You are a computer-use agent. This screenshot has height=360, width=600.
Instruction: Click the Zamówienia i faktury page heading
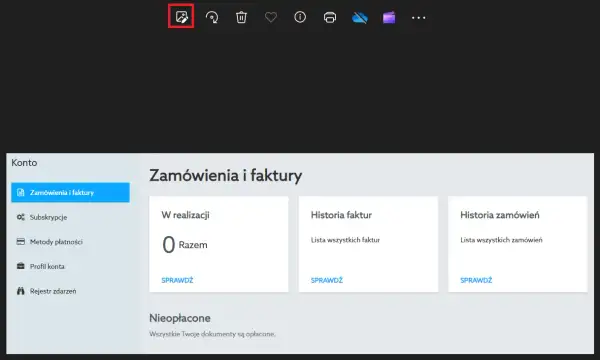click(x=225, y=176)
